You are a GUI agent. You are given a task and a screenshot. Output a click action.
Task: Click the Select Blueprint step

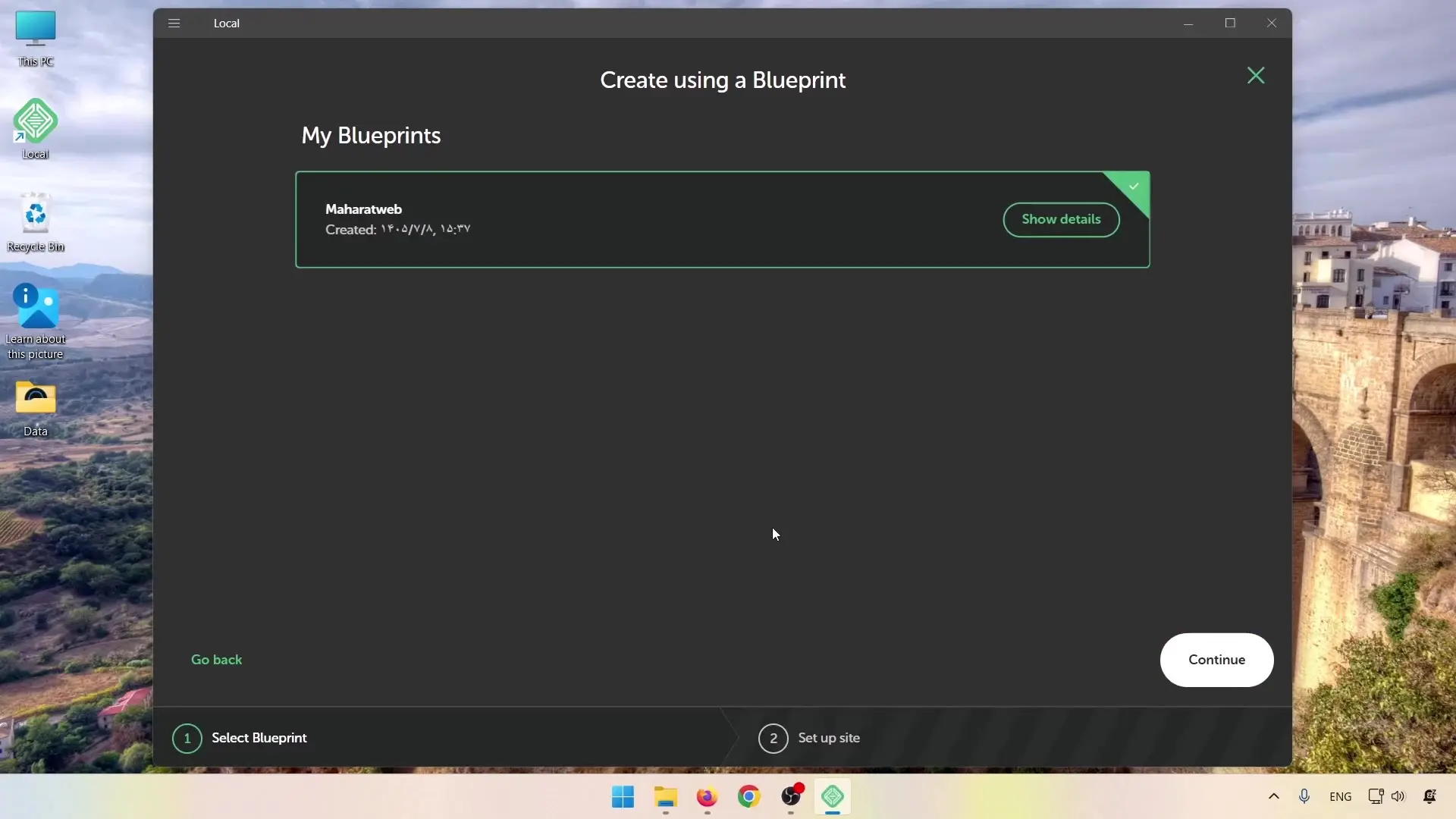click(240, 738)
